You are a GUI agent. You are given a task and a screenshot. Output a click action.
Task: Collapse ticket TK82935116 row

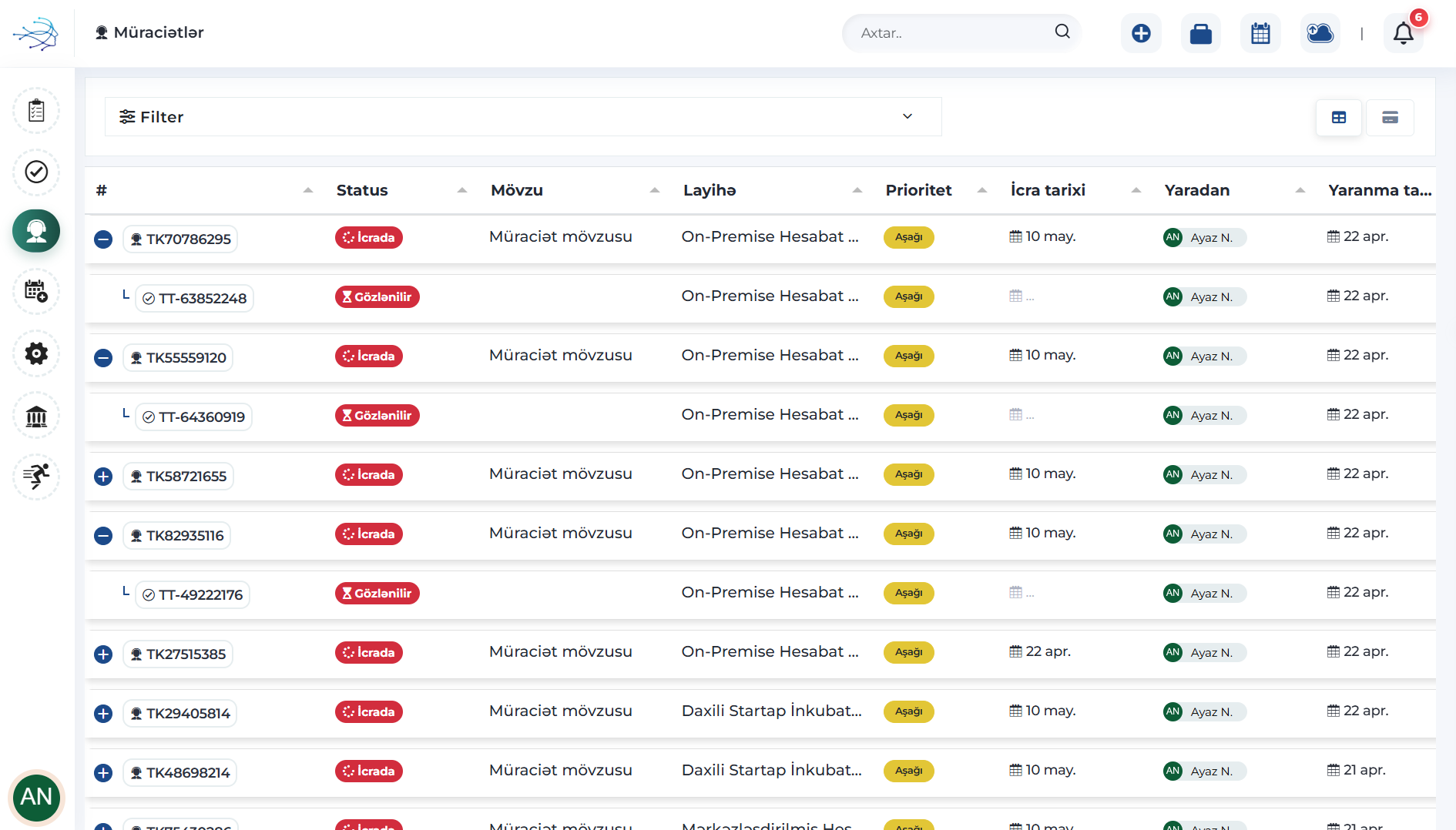[x=103, y=536]
